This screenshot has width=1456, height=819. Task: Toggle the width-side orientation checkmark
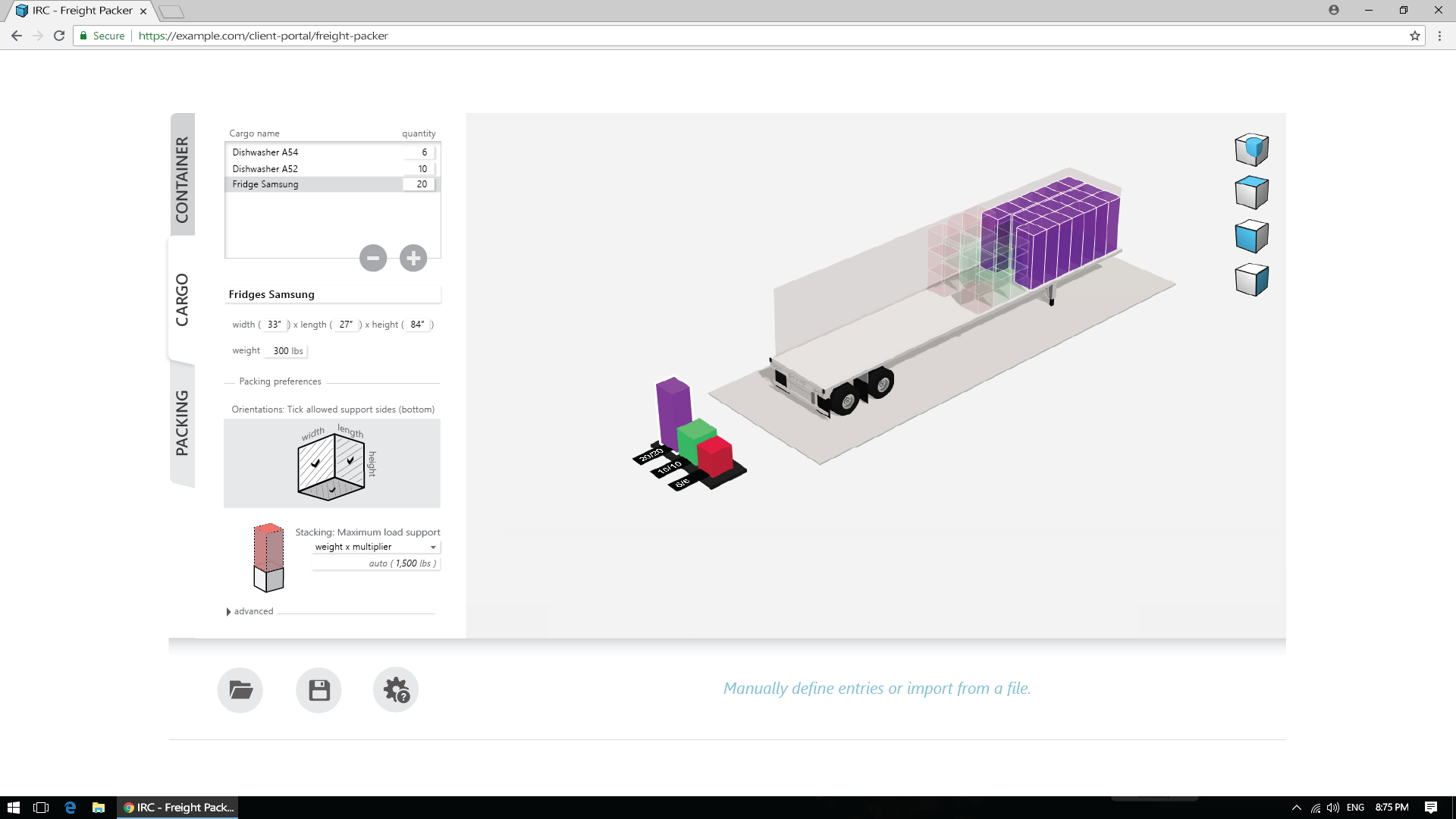(315, 463)
